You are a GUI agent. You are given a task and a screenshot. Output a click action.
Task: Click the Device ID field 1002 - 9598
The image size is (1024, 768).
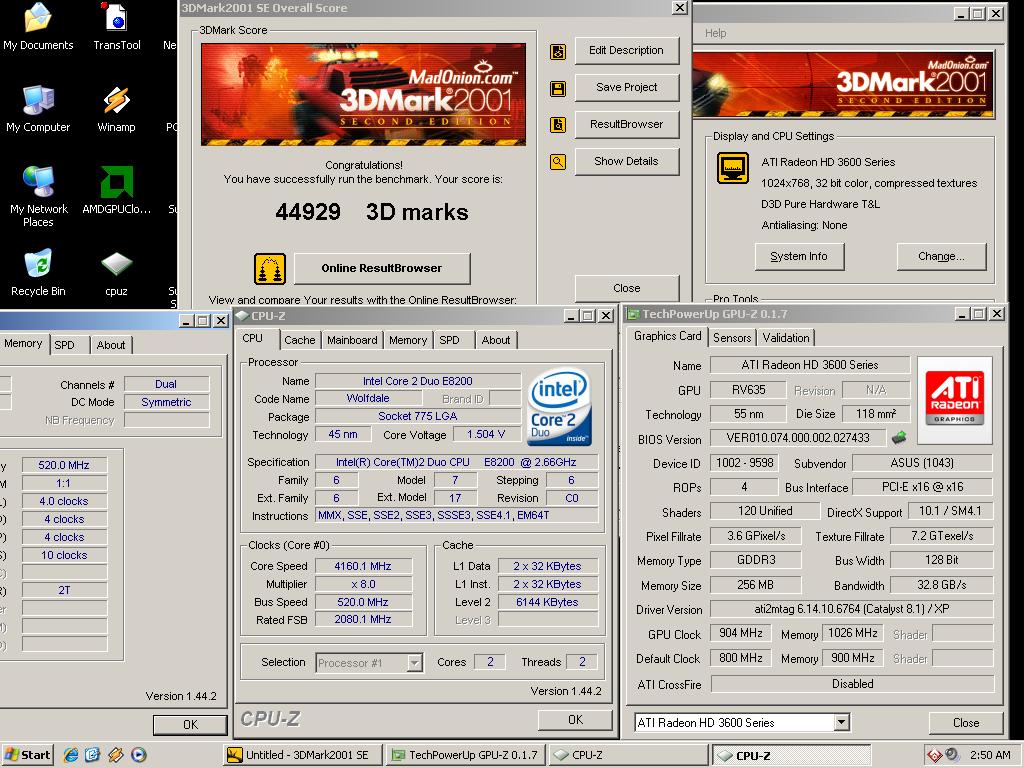click(744, 463)
